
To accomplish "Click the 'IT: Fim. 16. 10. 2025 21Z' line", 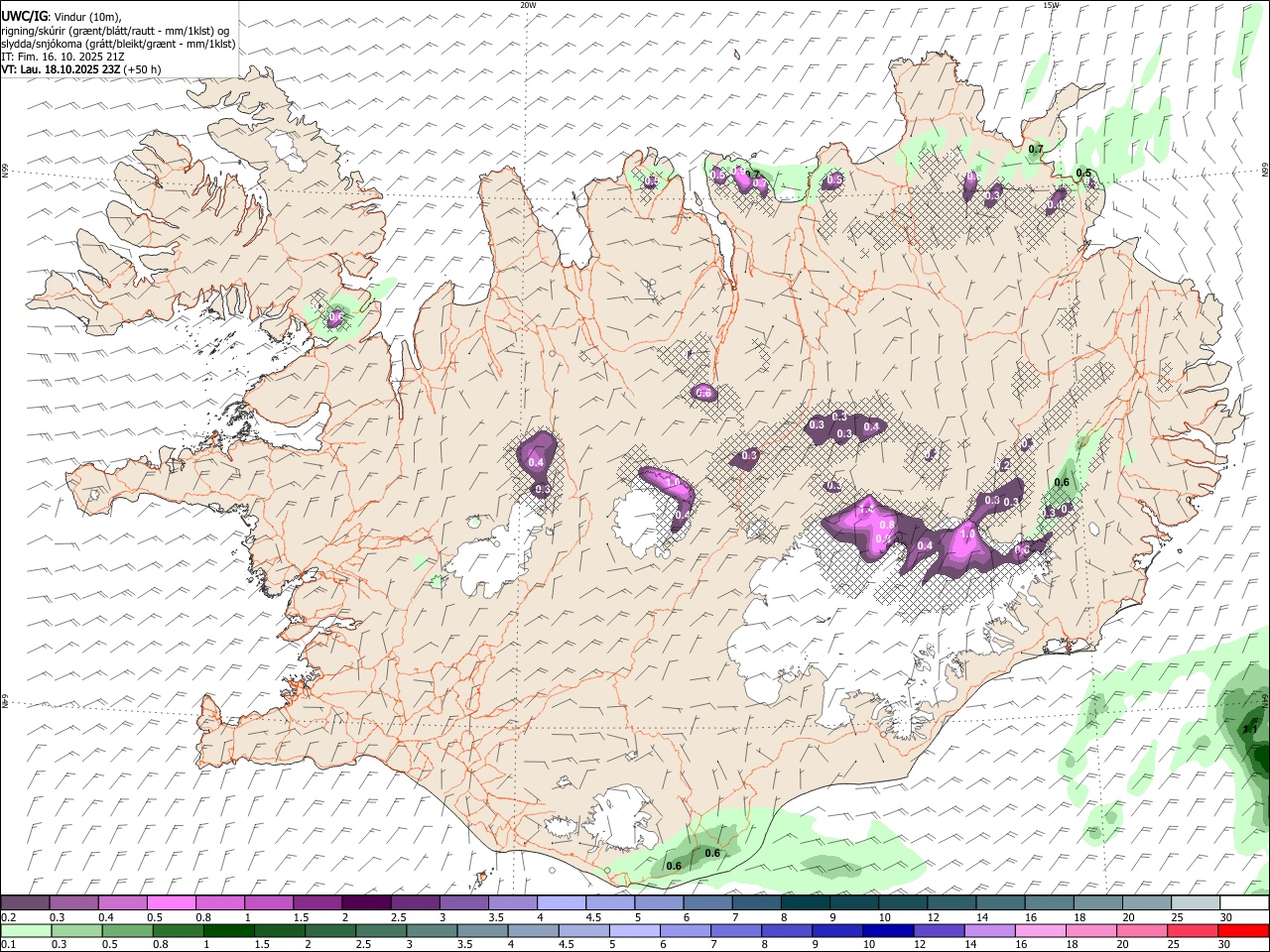I will click(63, 57).
